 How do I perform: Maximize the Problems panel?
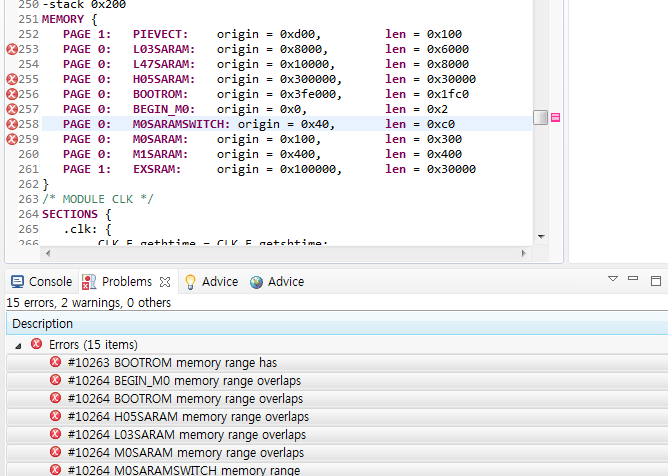656,281
